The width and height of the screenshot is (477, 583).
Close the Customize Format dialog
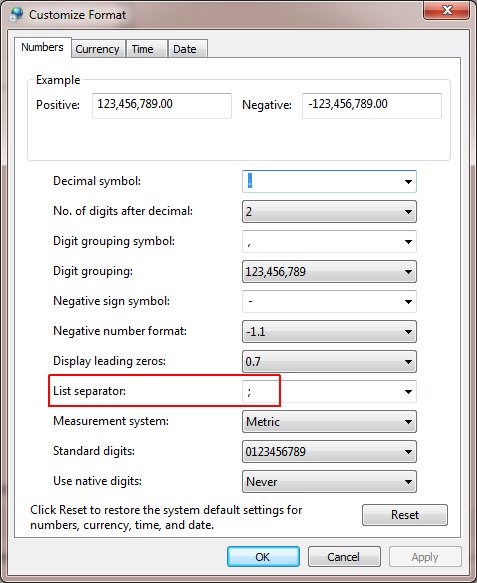[x=446, y=10]
